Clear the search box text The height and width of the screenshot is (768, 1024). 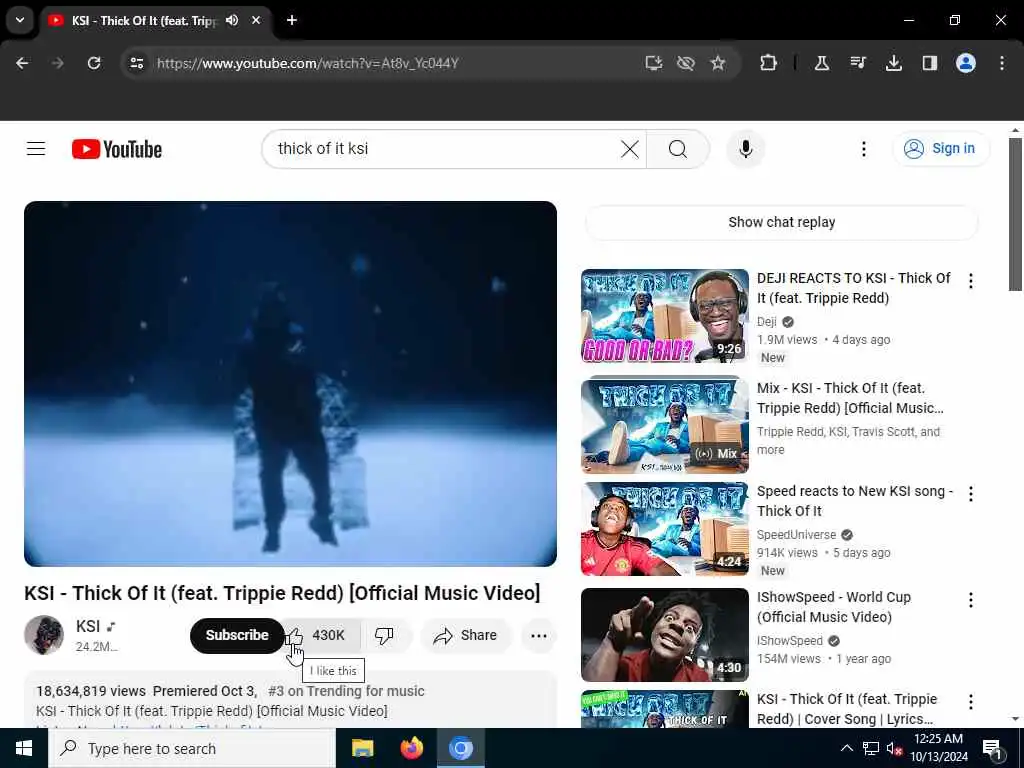coord(630,149)
